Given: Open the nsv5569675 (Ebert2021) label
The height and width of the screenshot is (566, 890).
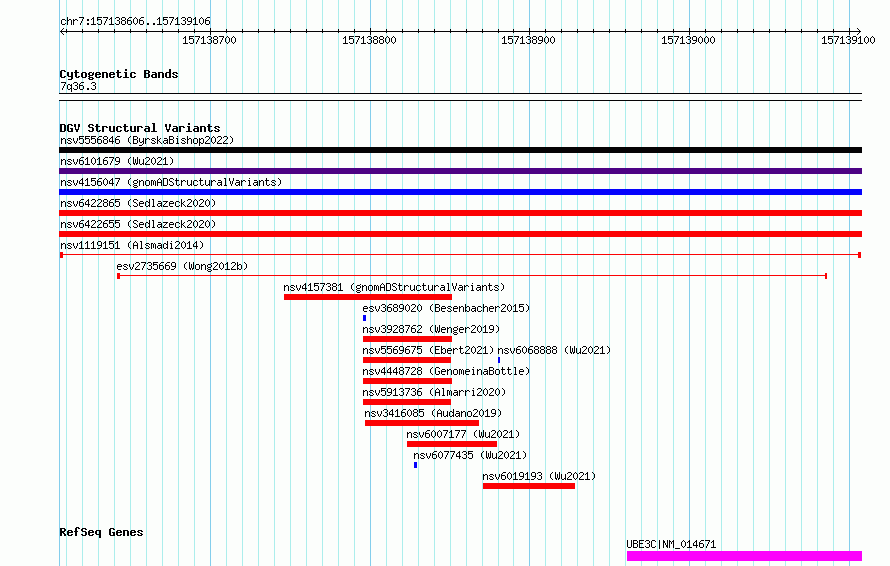Looking at the screenshot, I should point(428,350).
